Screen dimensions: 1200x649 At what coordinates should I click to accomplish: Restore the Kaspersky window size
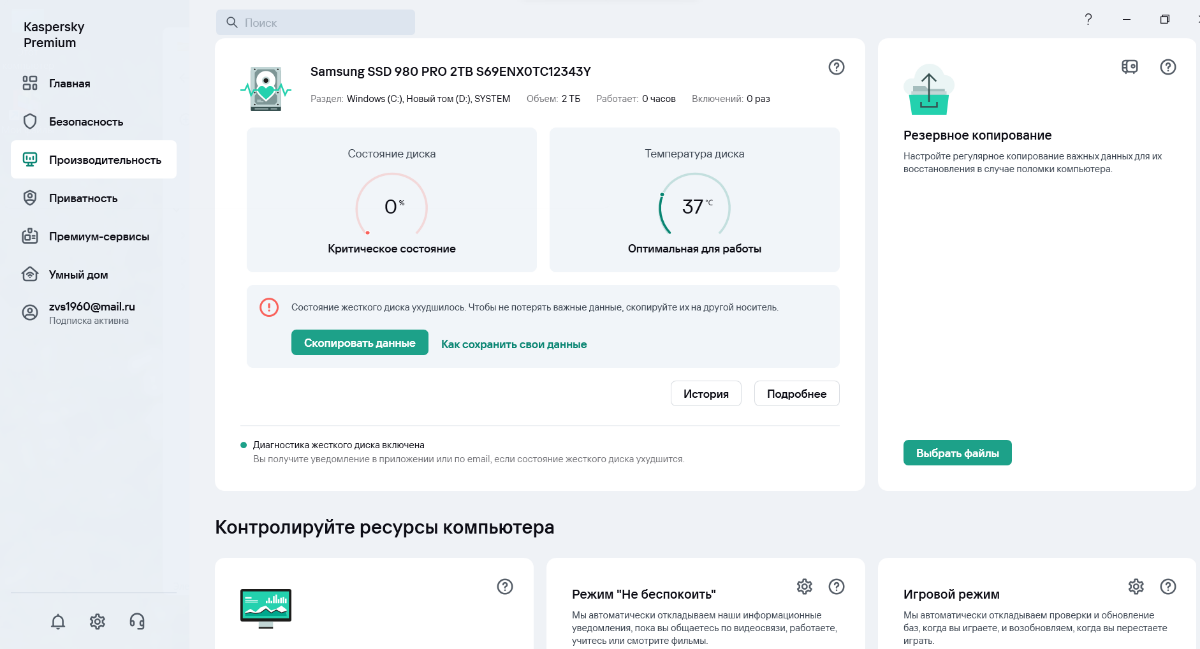pos(1165,19)
